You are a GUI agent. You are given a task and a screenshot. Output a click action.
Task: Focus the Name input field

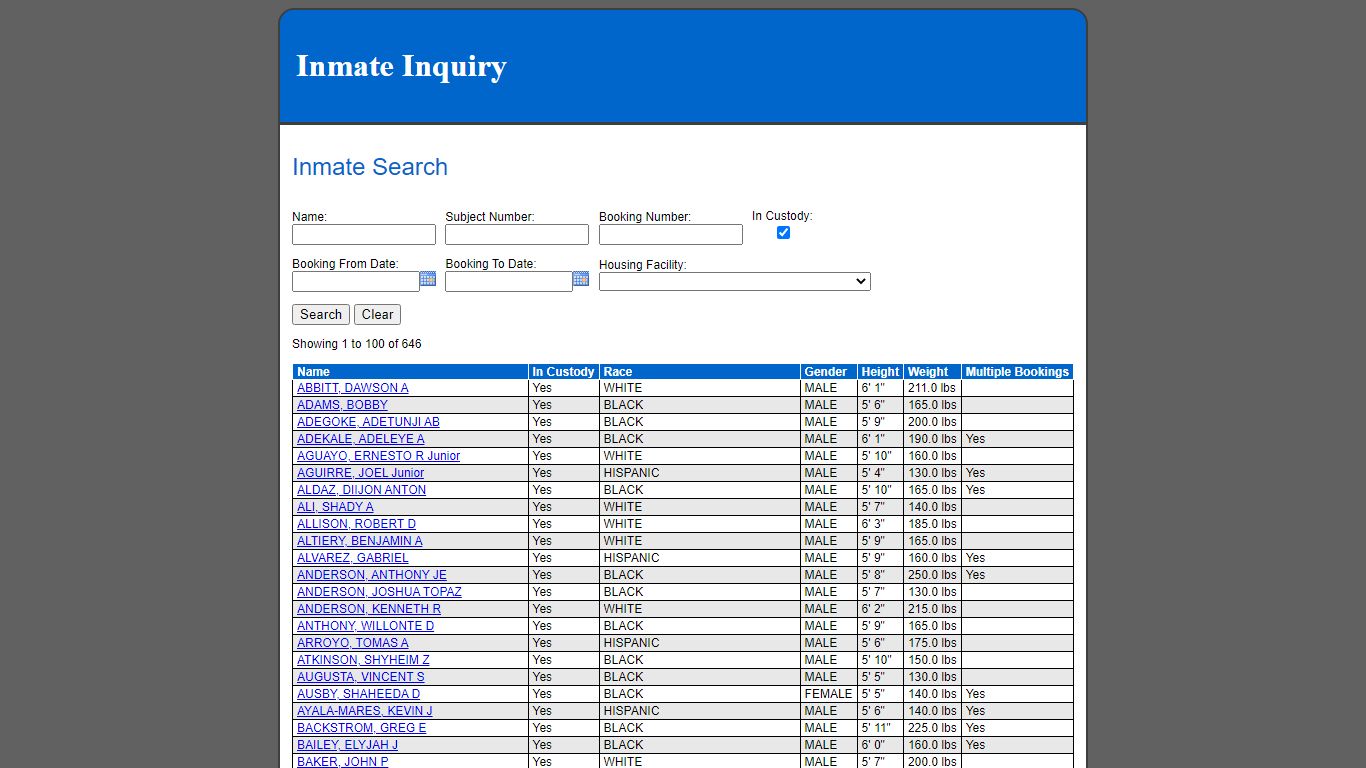(364, 234)
